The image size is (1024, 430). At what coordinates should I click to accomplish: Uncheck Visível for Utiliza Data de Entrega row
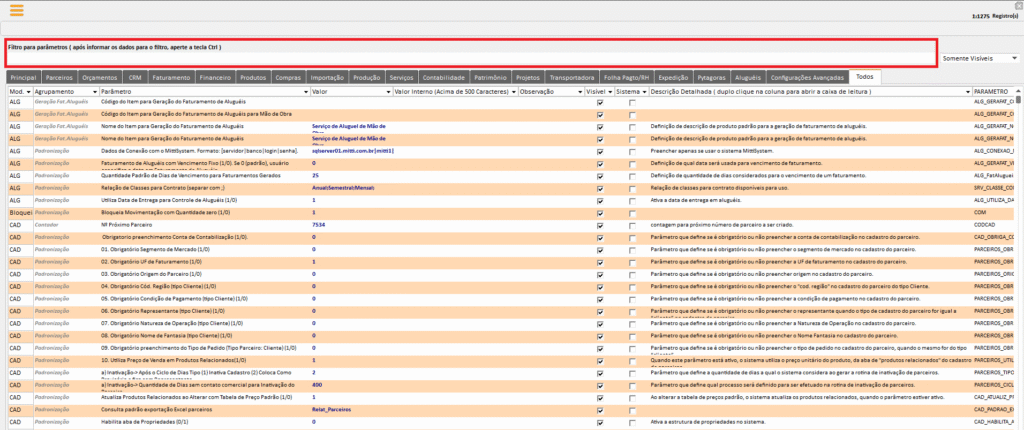[x=600, y=201]
